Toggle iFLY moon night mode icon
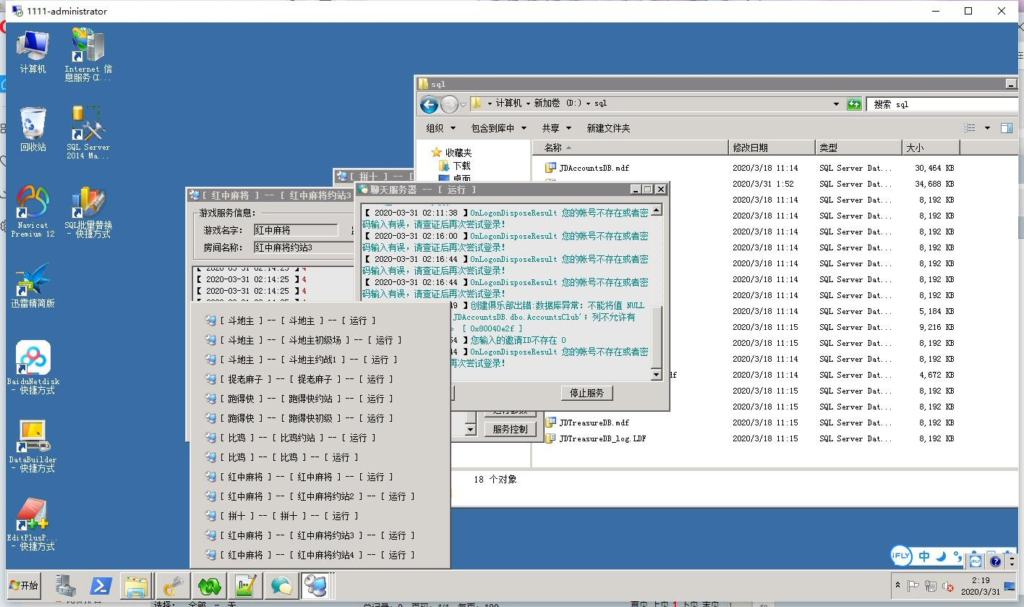 [941, 556]
